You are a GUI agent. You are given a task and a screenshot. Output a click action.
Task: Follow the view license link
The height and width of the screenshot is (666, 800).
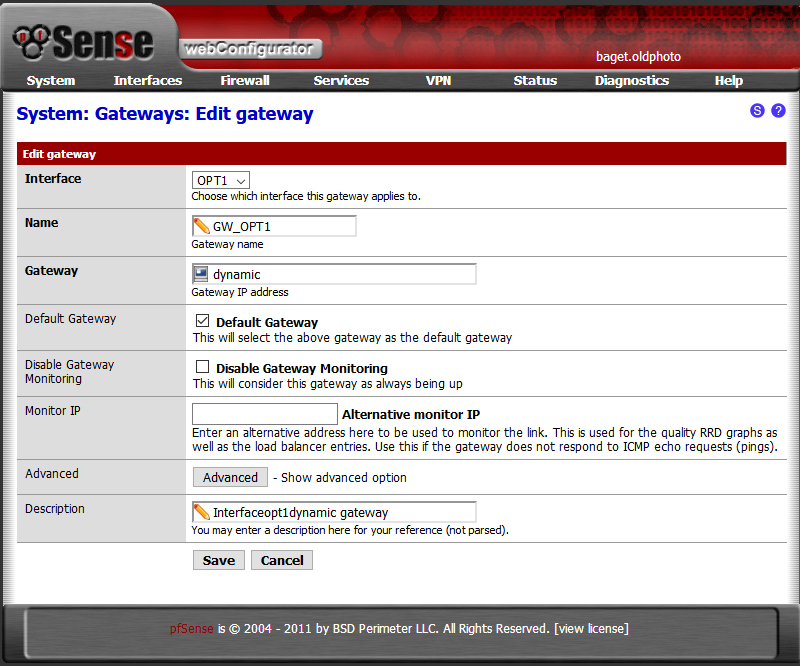tap(591, 629)
